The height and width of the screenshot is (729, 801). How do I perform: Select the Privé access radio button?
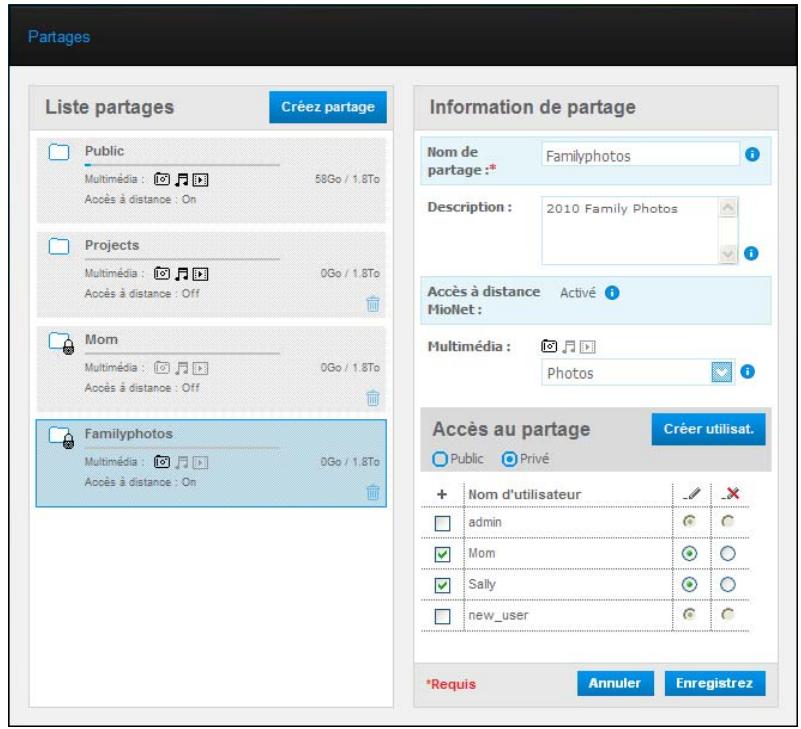click(x=509, y=459)
